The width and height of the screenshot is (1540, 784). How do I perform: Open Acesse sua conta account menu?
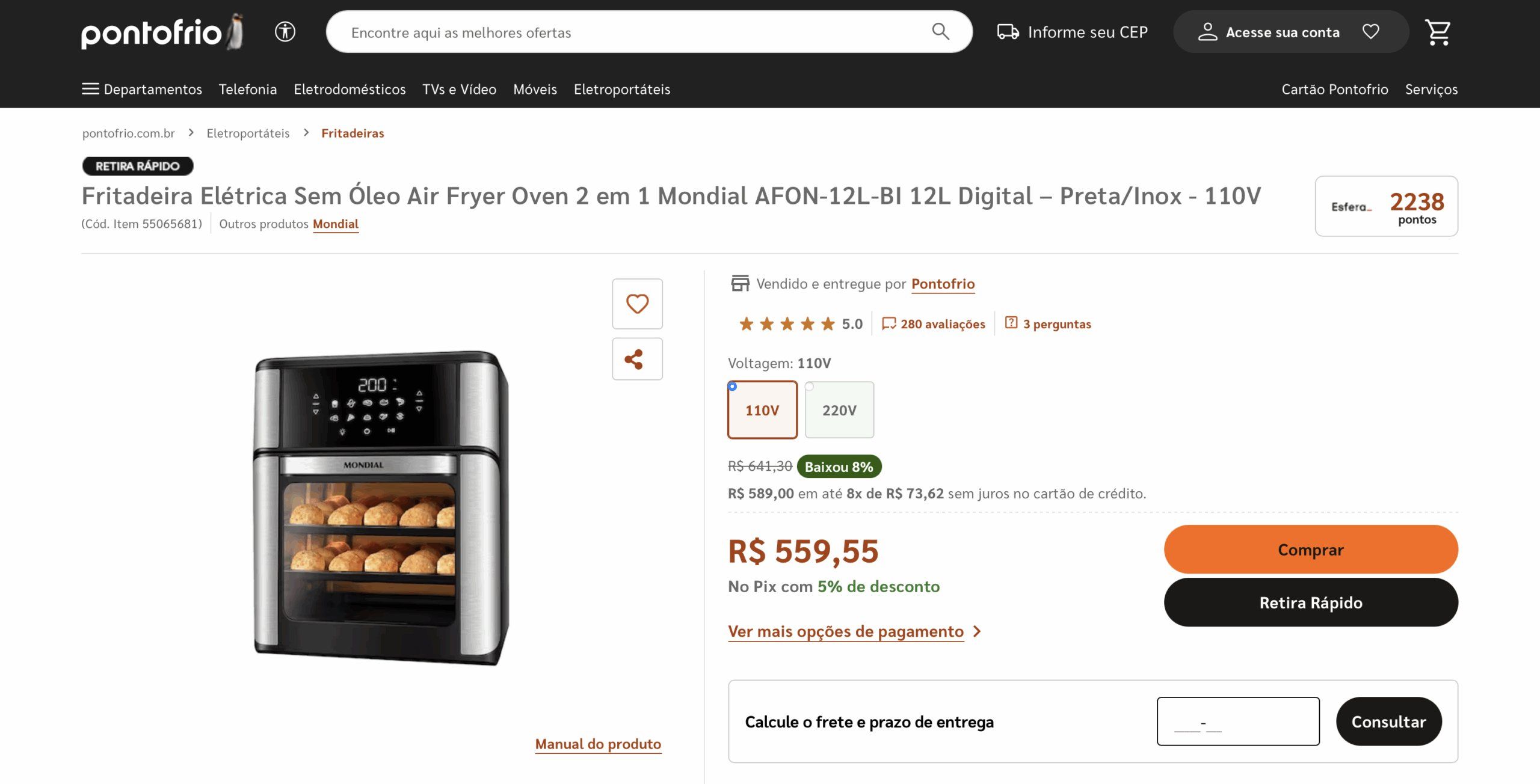coord(1269,32)
